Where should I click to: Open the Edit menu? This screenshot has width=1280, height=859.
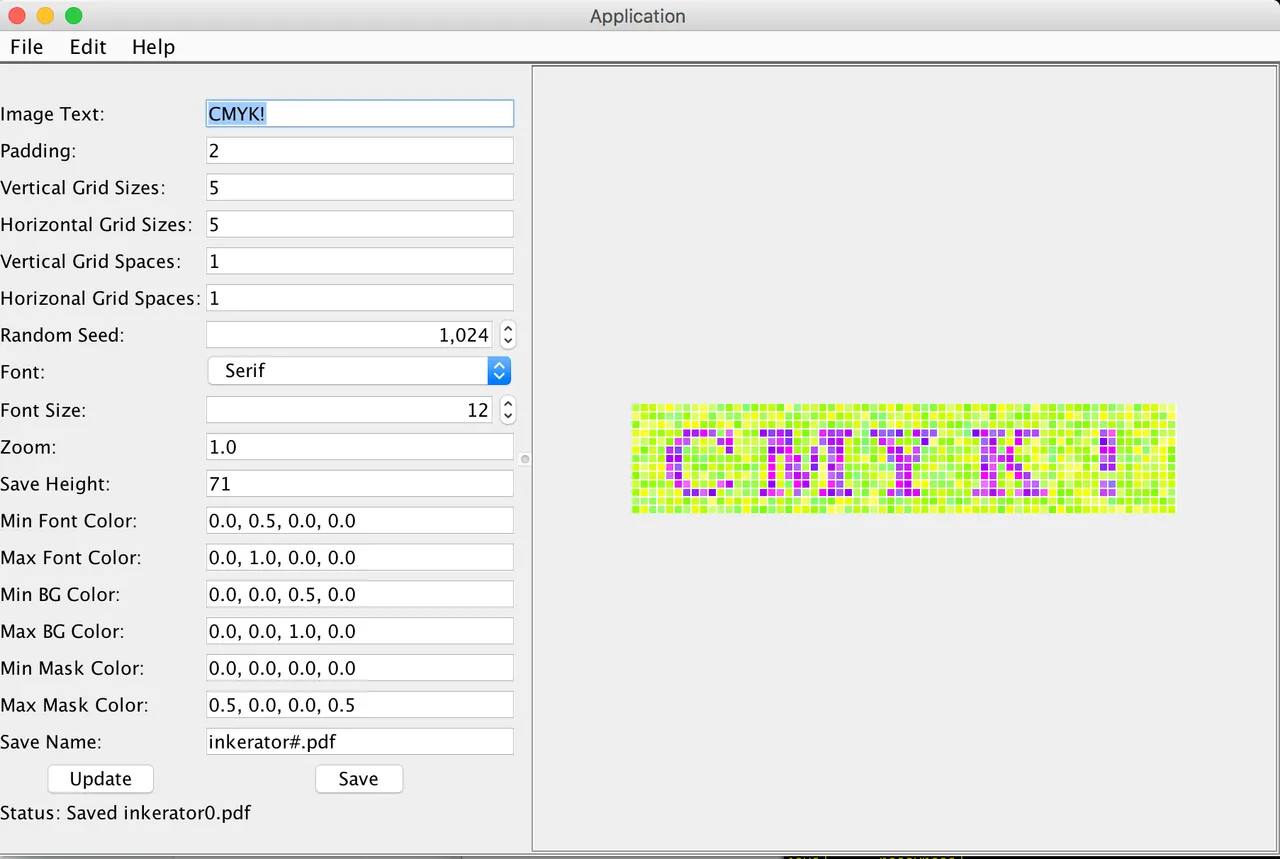[x=88, y=47]
